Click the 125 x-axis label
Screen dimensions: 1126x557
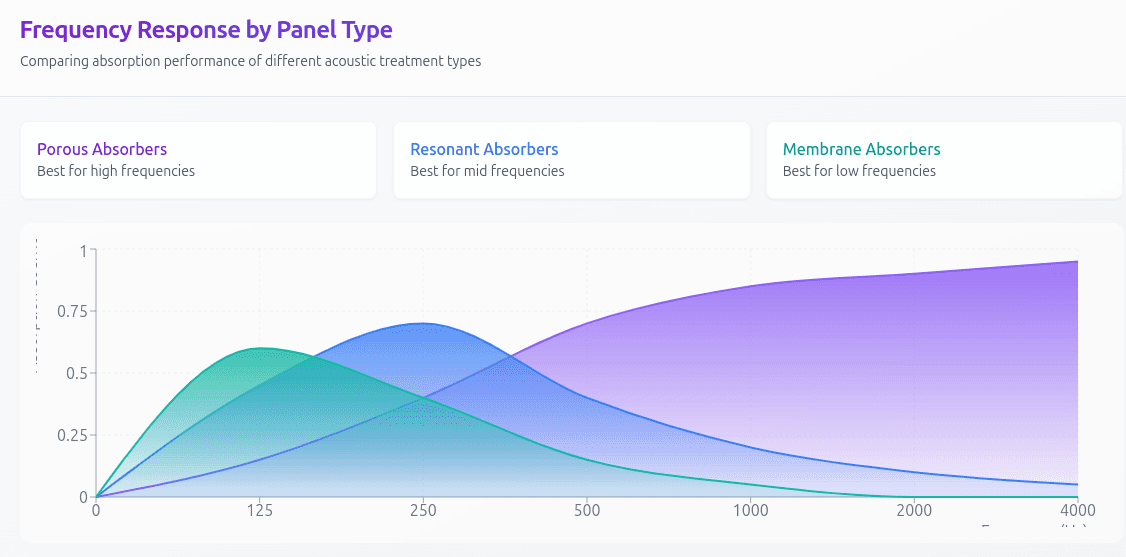click(260, 511)
